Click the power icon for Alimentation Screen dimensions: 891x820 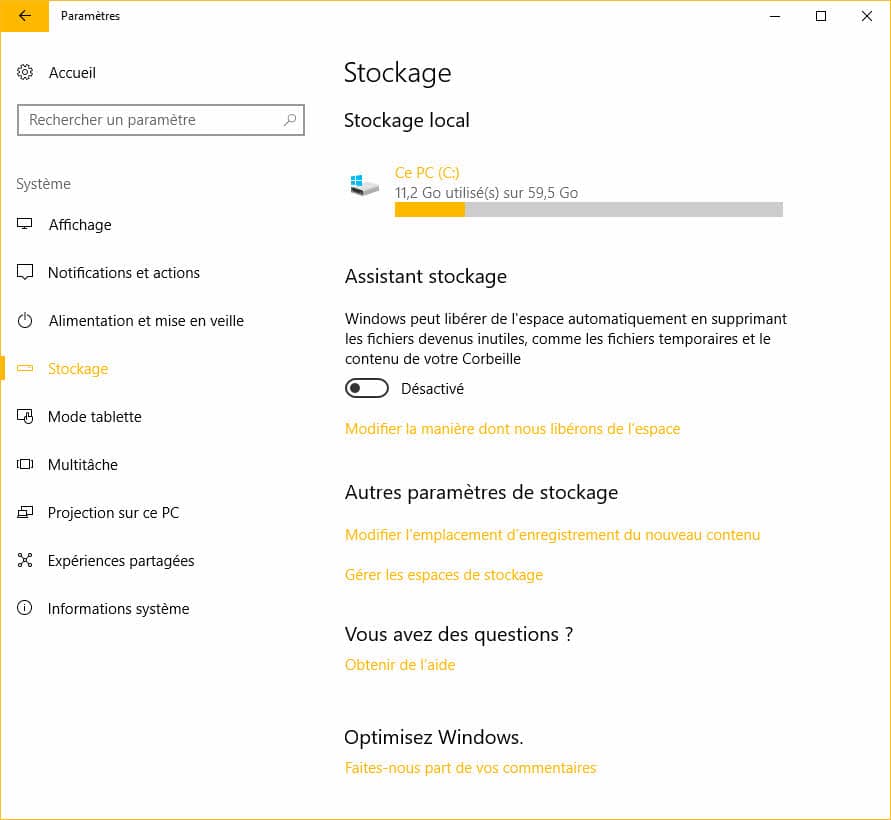tap(25, 321)
